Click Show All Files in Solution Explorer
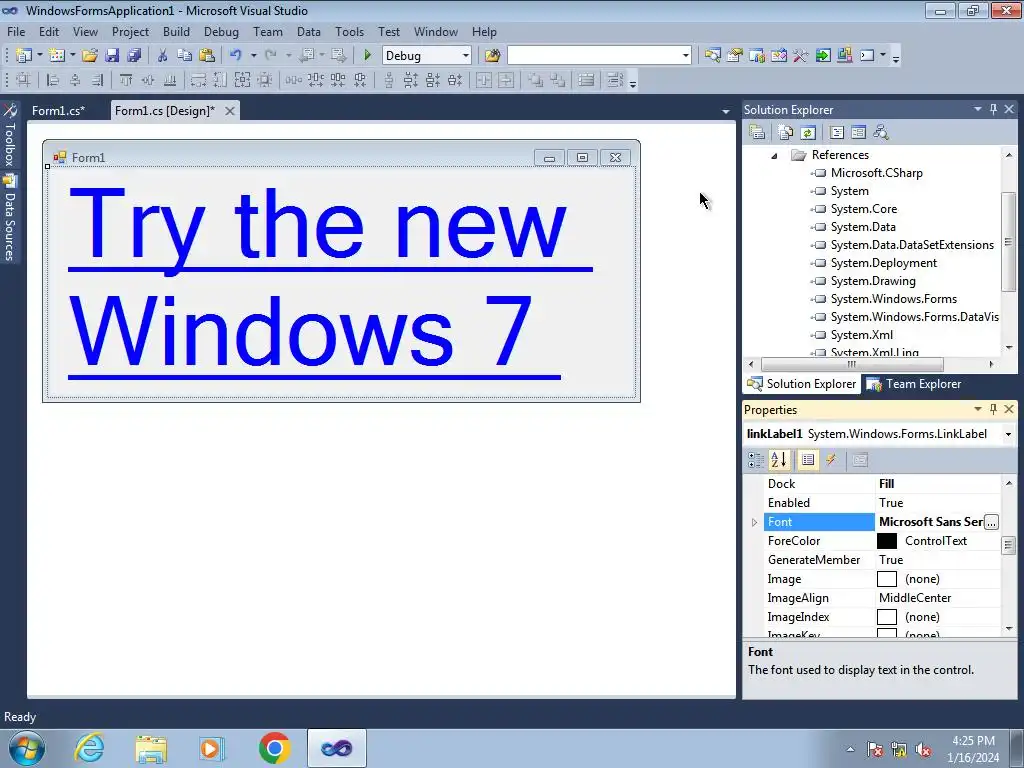1024x768 pixels. [786, 133]
